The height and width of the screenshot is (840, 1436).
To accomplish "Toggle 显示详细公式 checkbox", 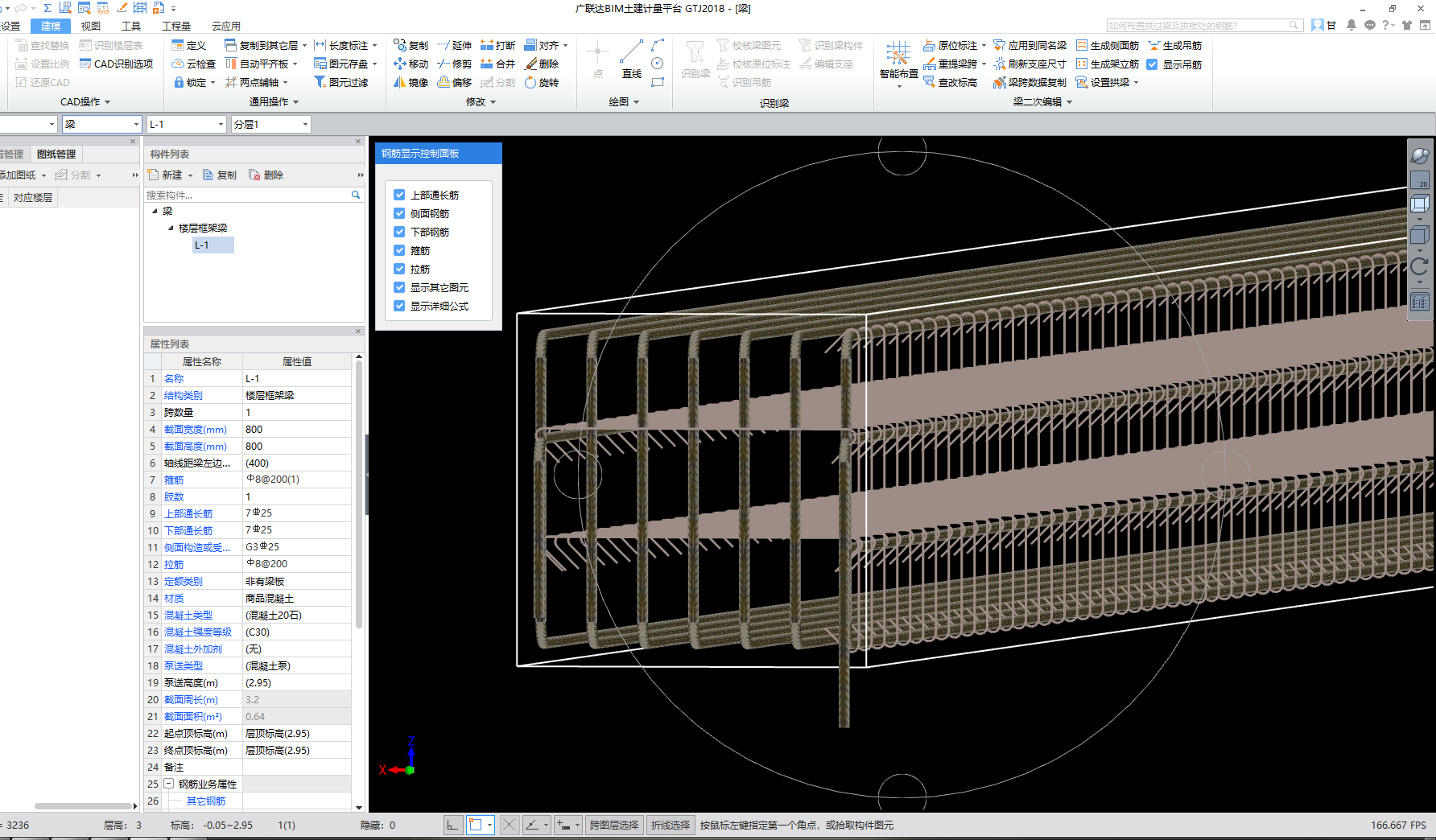I will click(x=399, y=306).
